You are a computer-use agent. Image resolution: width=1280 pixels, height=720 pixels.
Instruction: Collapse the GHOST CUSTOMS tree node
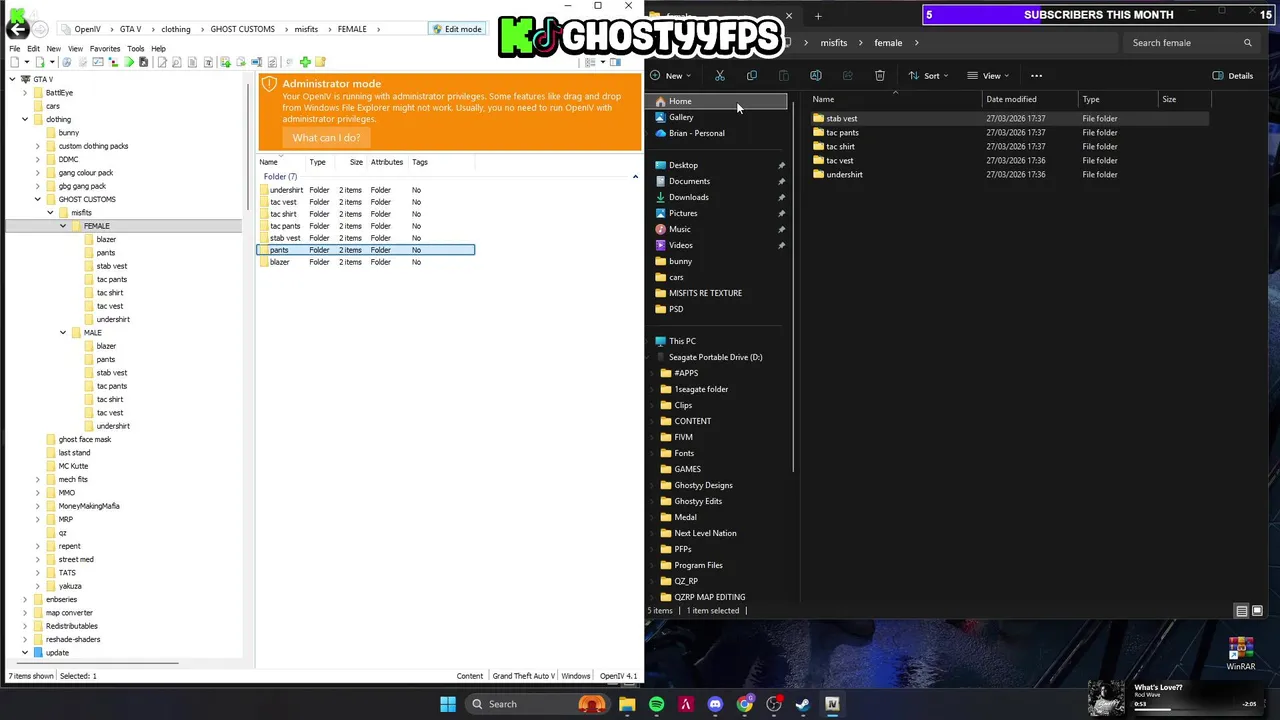pyautogui.click(x=38, y=199)
